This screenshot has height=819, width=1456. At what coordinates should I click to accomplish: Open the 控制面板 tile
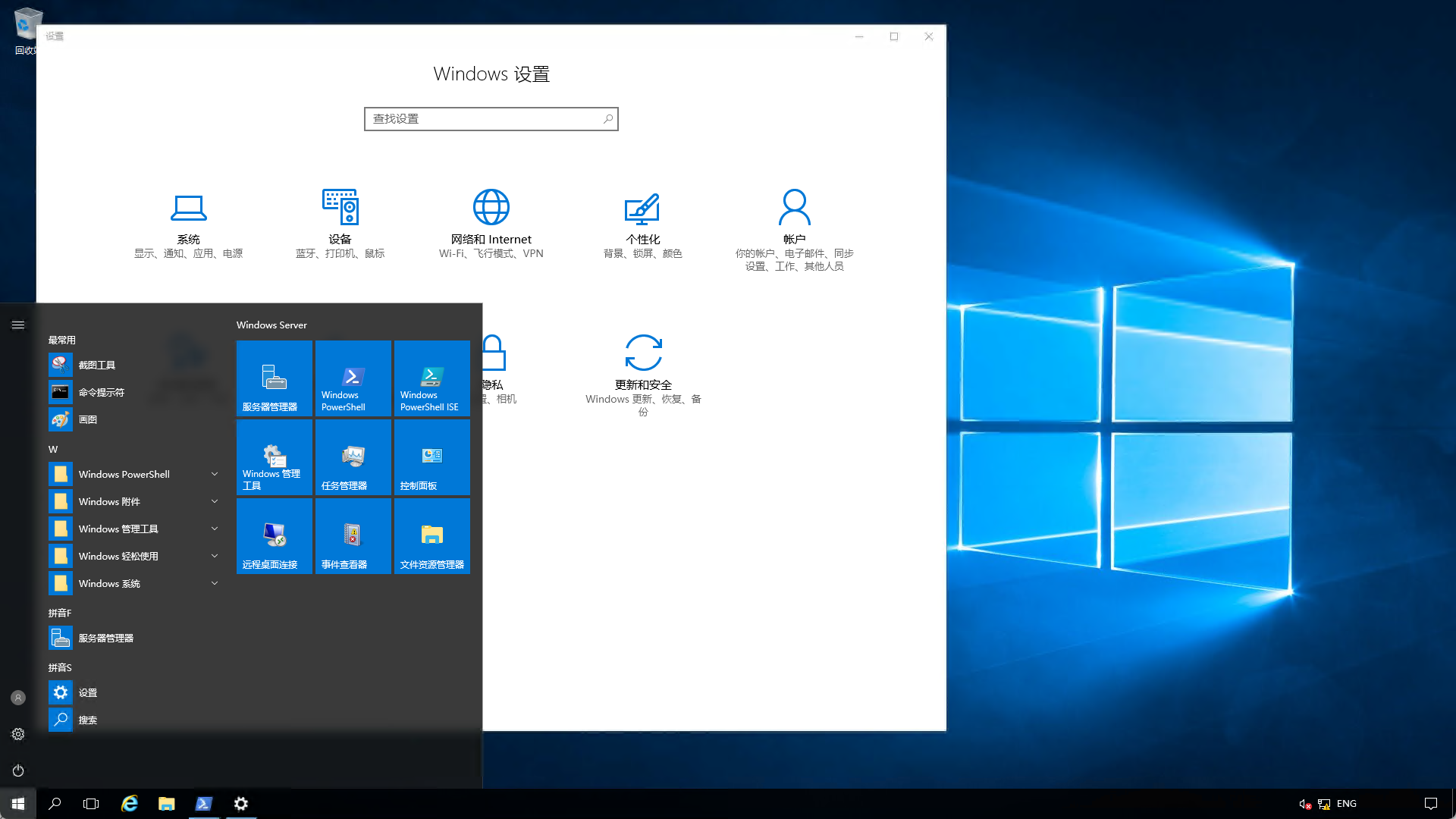click(x=432, y=457)
